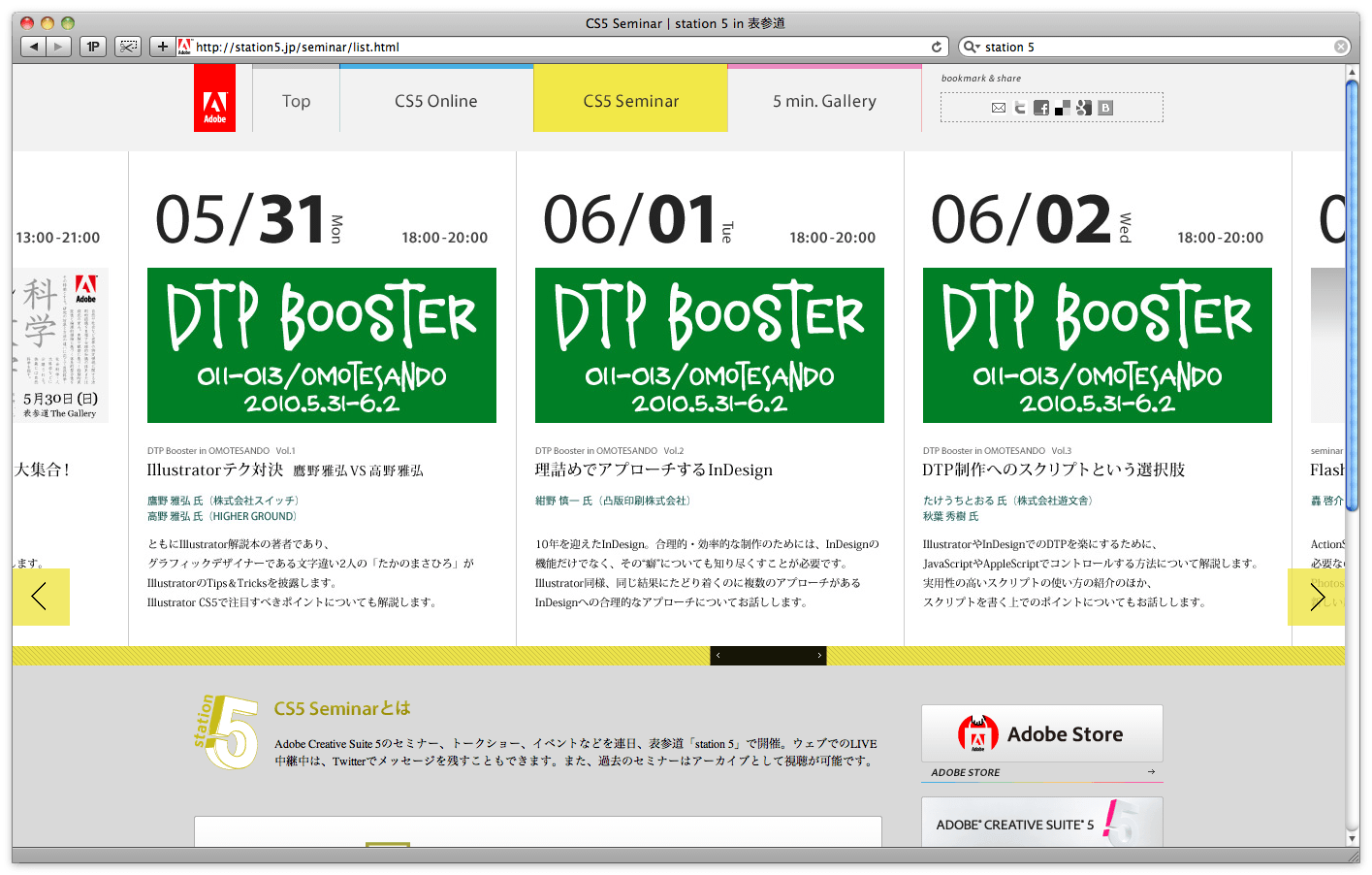
Task: Click the 1P toolbar button
Action: coord(93,47)
